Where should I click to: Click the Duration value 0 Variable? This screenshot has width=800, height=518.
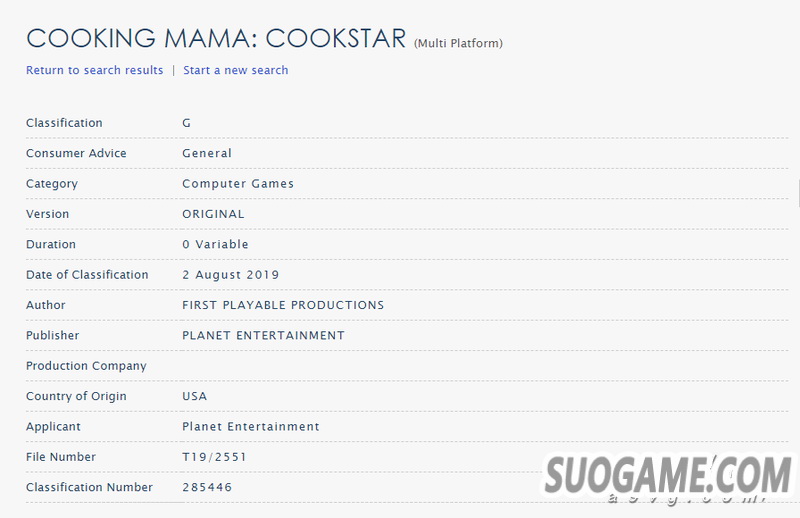click(x=215, y=244)
